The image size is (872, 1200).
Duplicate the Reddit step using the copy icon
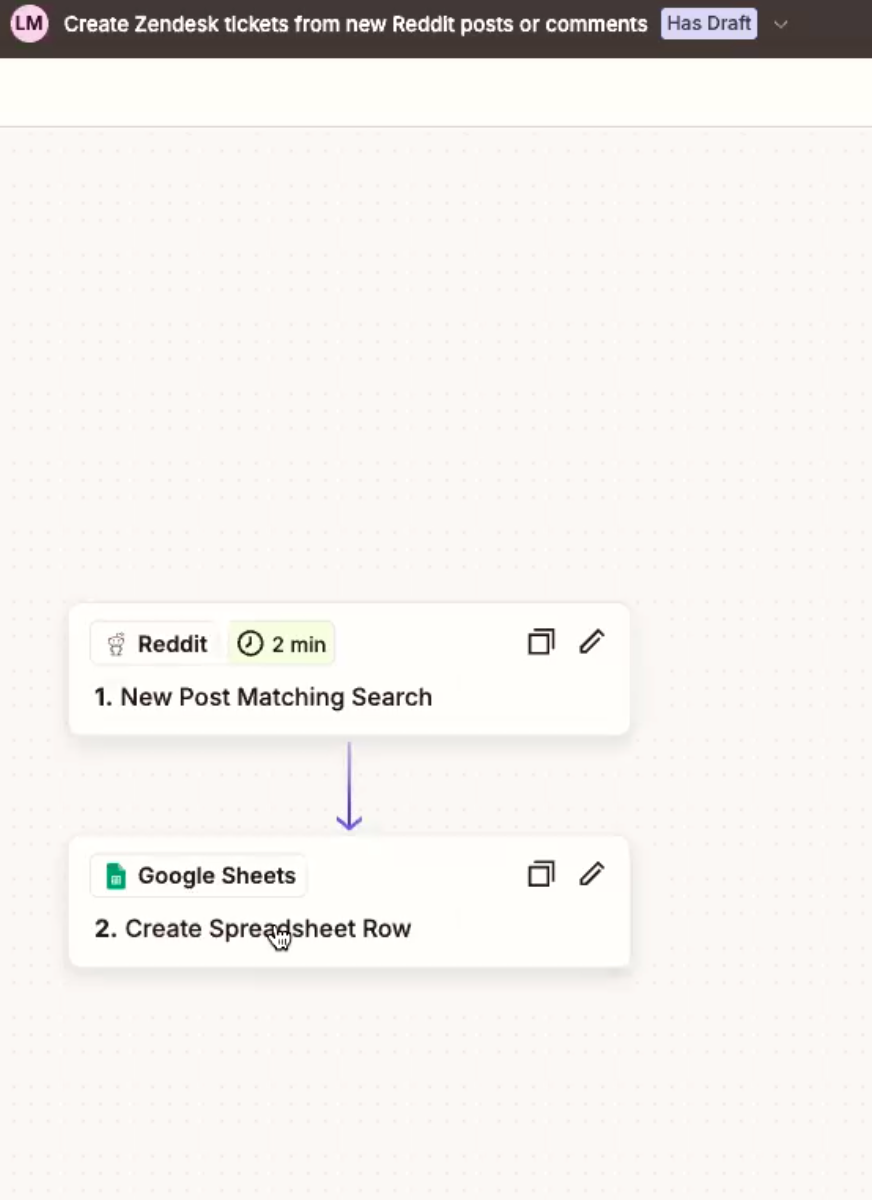click(x=541, y=642)
